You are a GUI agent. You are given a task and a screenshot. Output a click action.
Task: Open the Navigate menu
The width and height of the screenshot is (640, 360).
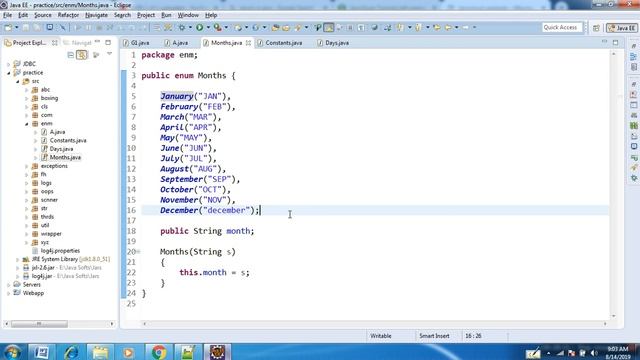click(x=96, y=15)
